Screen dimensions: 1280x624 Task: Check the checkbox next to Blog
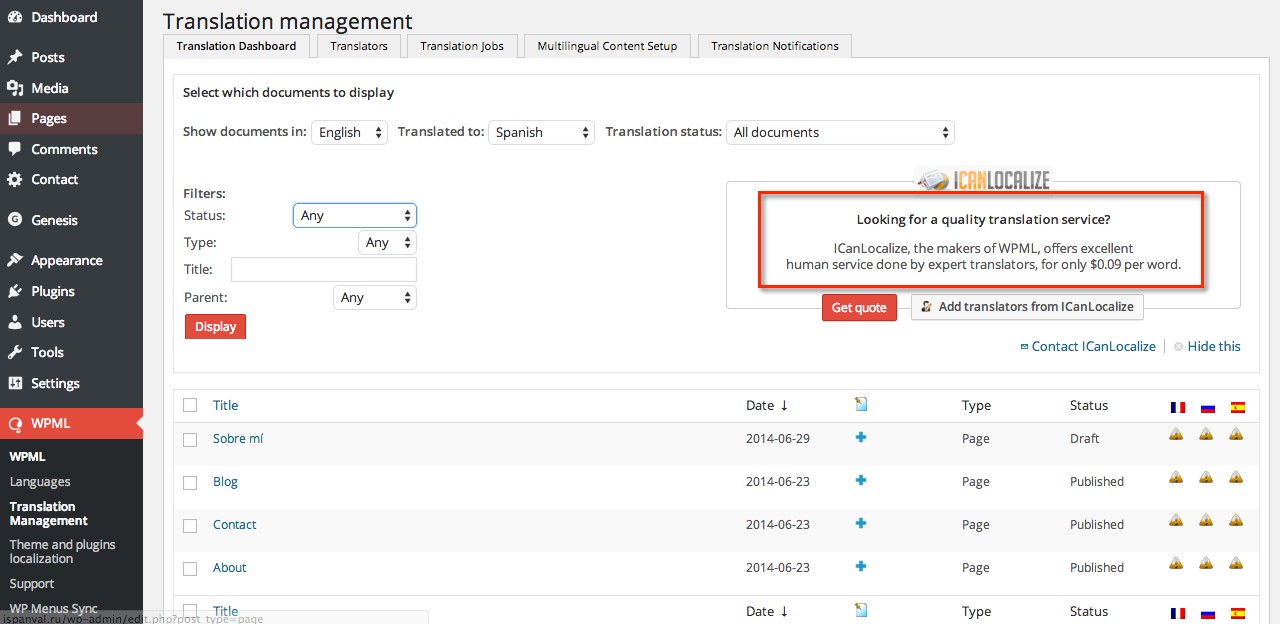[190, 482]
